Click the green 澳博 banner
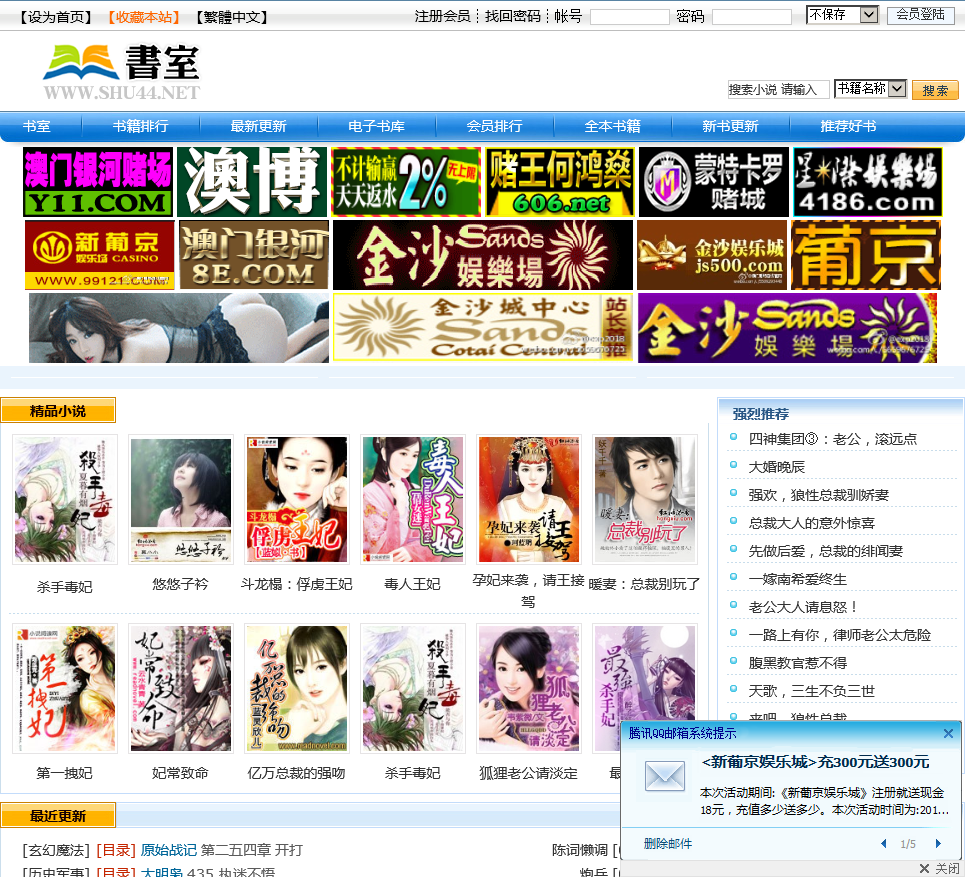This screenshot has height=877, width=965. (x=252, y=182)
